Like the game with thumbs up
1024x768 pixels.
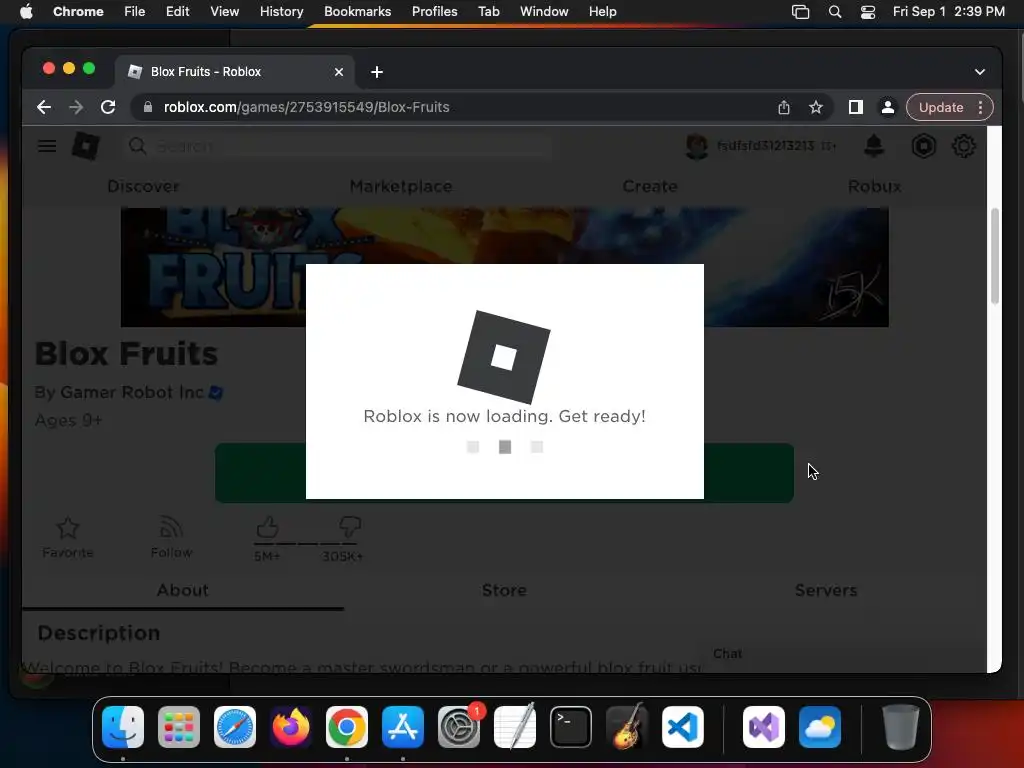pos(267,526)
